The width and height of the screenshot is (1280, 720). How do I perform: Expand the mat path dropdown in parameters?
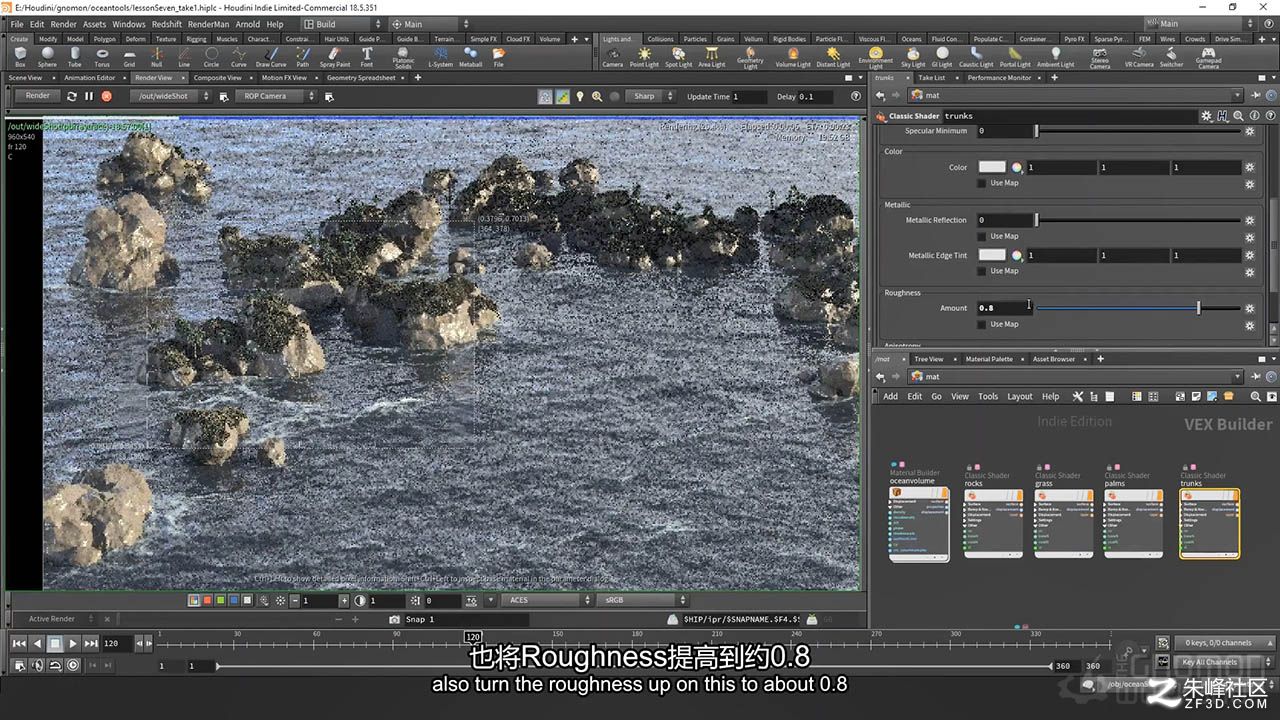[x=1236, y=96]
